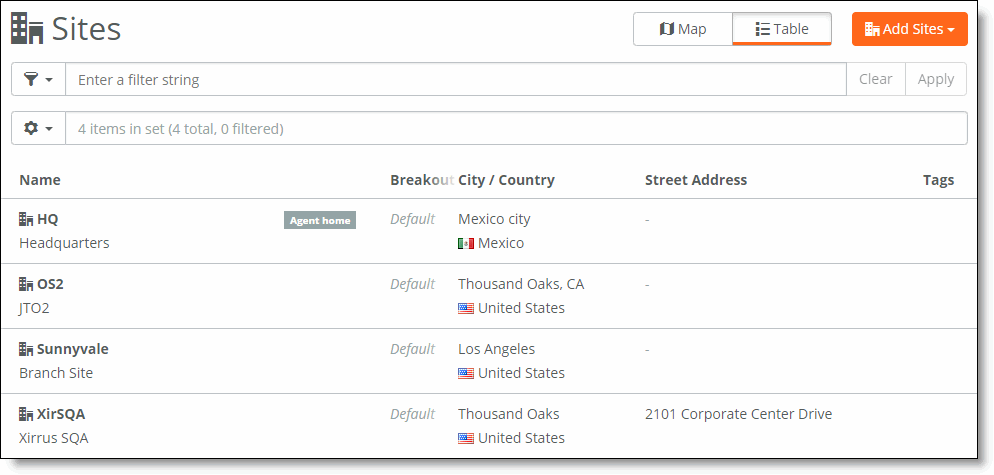Click the building icon beside XirSQA
Image resolution: width=994 pixels, height=475 pixels.
(26, 414)
